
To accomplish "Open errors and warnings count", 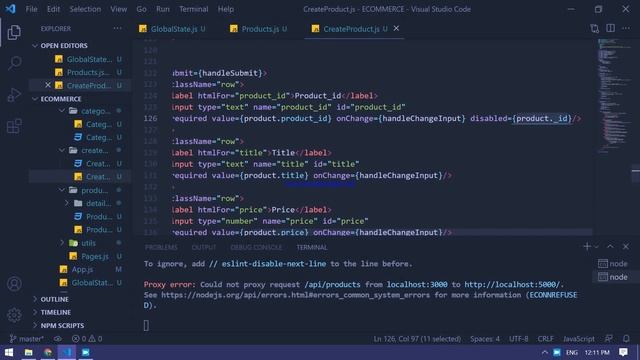I will tap(87, 339).
